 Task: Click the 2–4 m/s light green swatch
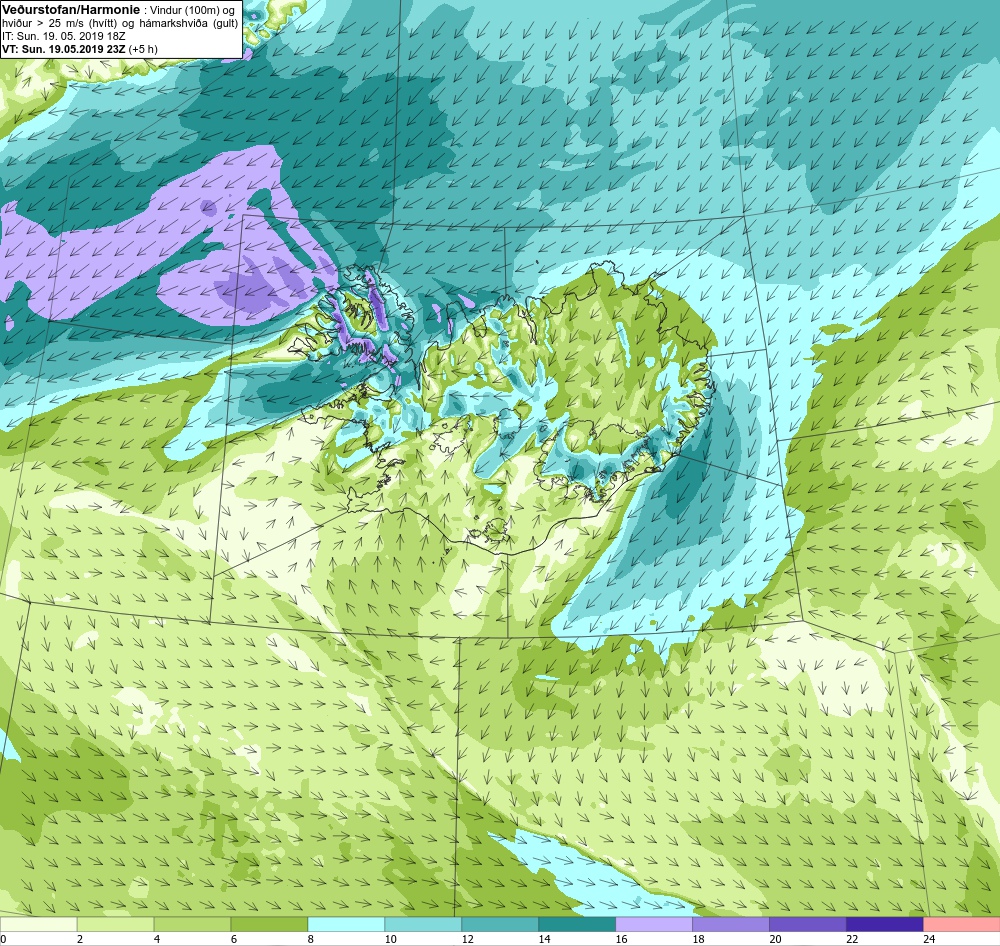pyautogui.click(x=115, y=924)
